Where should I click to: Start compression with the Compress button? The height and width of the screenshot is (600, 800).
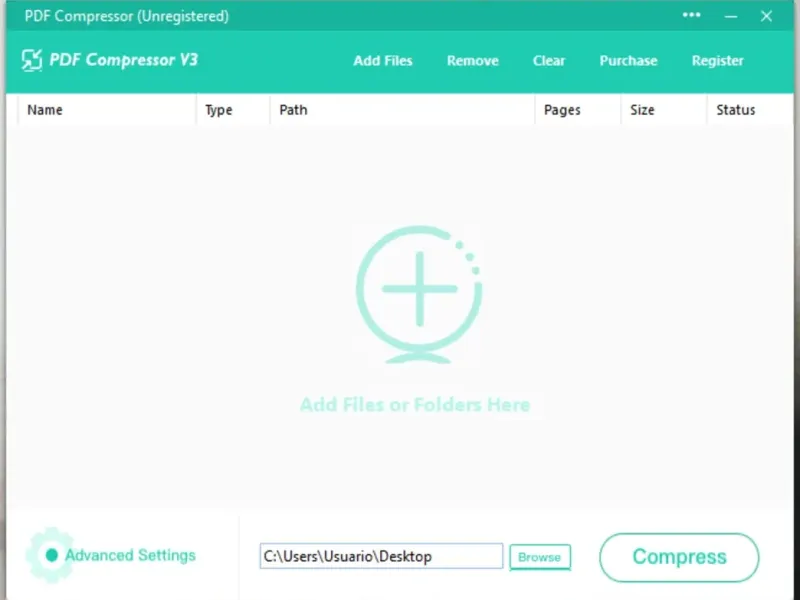point(679,557)
